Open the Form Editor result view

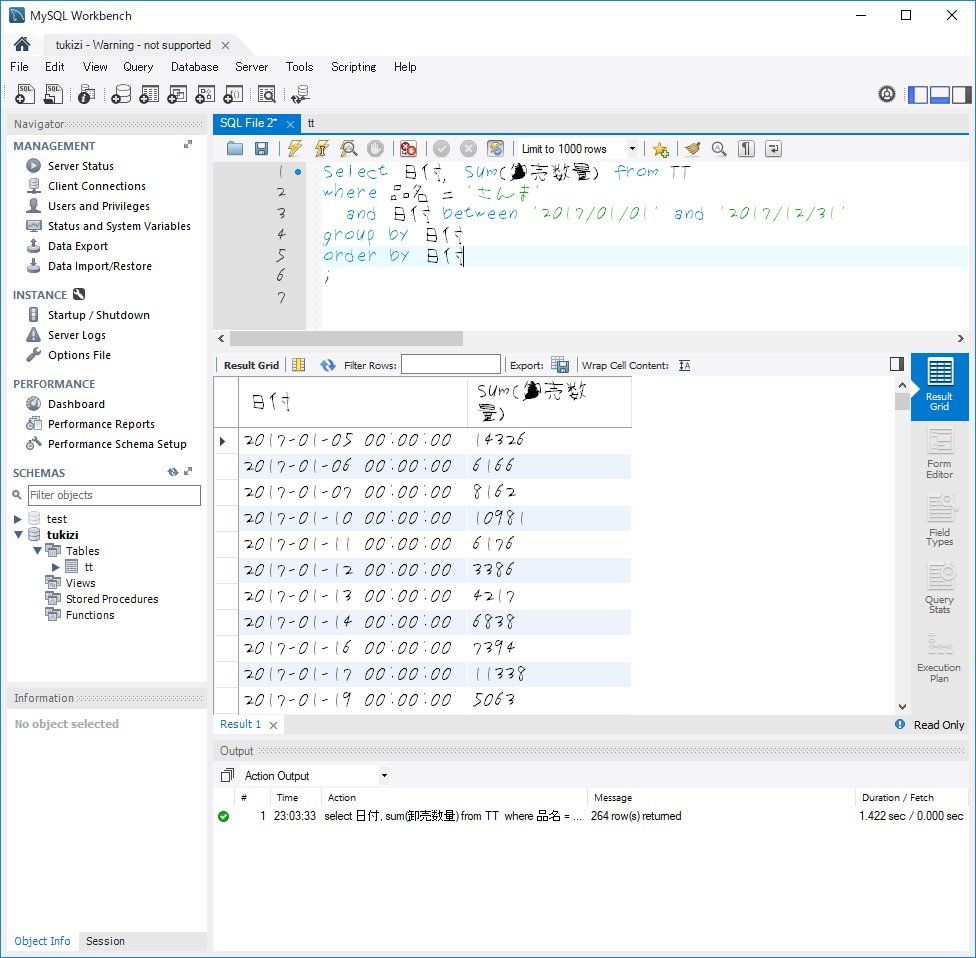(939, 455)
